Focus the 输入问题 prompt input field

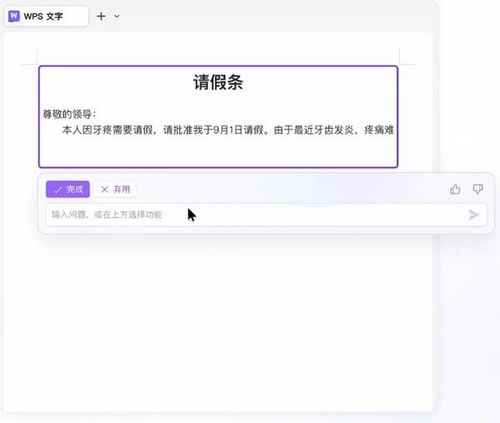click(266, 215)
